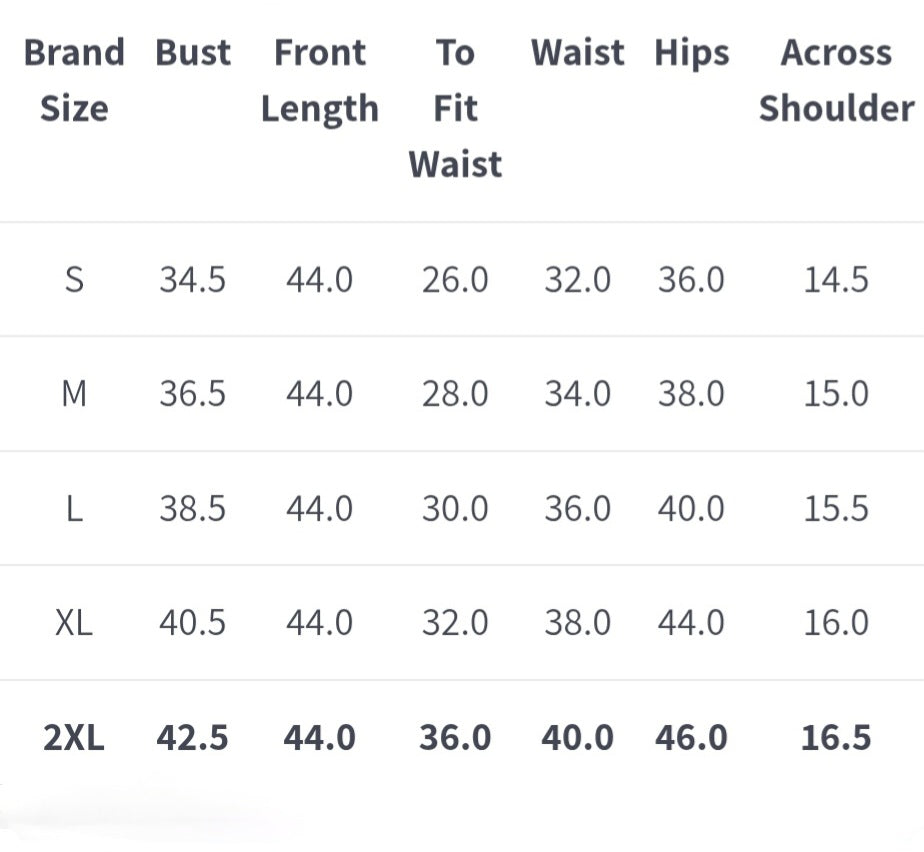Click the Brand Size column header
The width and height of the screenshot is (924, 852).
tap(74, 80)
